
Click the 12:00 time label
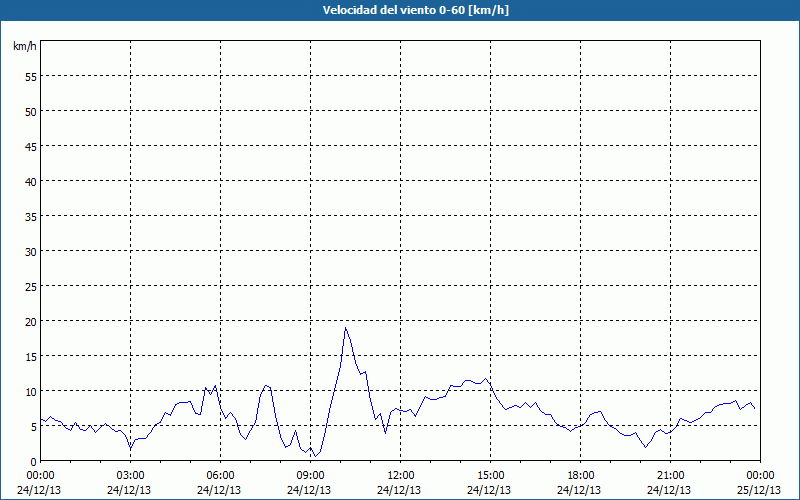click(x=401, y=476)
